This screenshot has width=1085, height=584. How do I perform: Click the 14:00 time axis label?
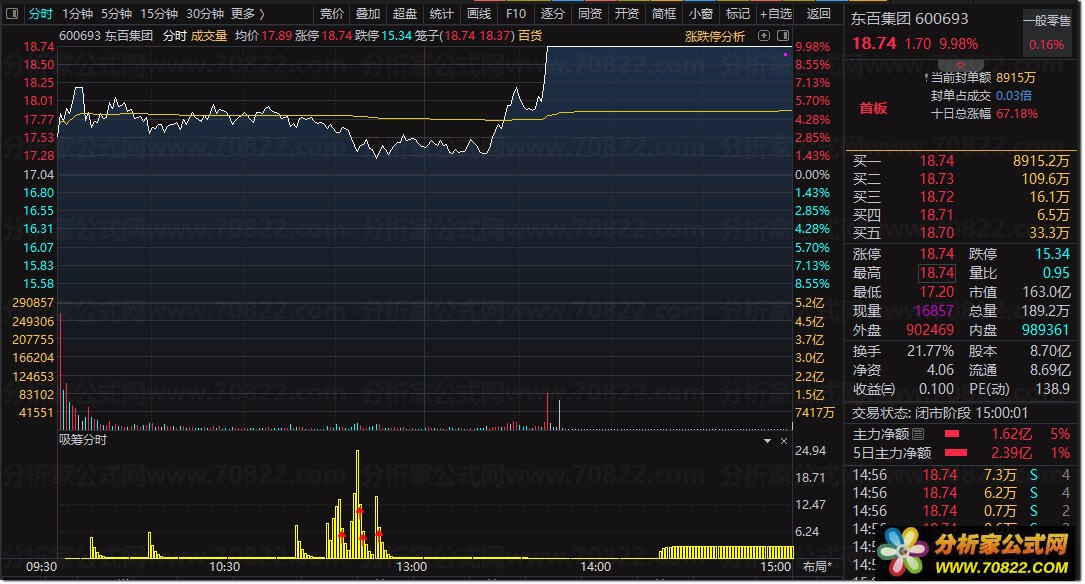pyautogui.click(x=595, y=567)
